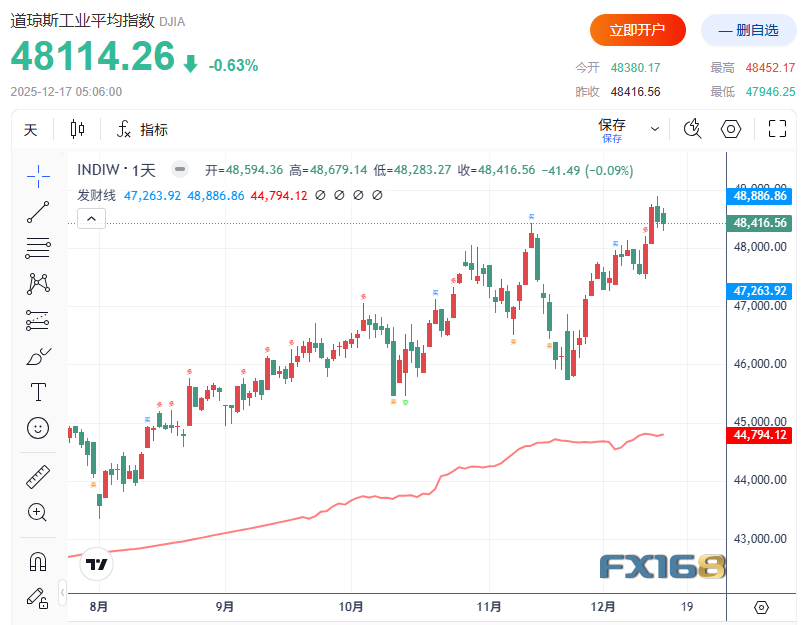
Task: Click the red 44,794.12 price label
Action: (x=760, y=435)
